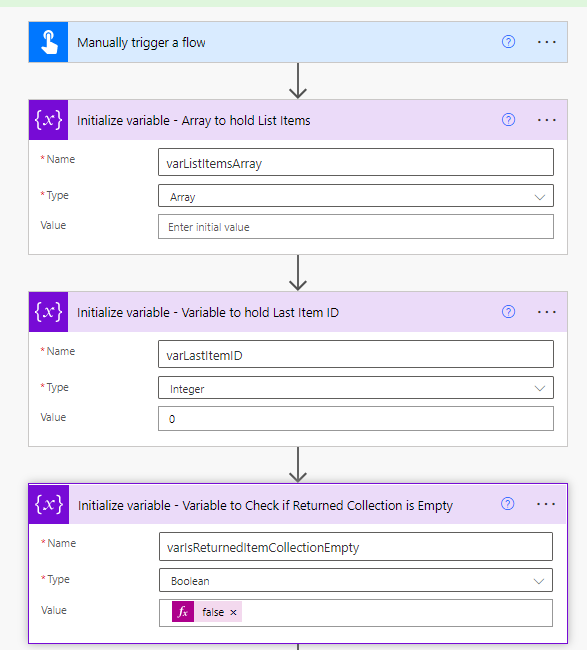This screenshot has width=587, height=650.
Task: Open ellipsis menu for Variable to hold Last Item ID
Action: coord(546,312)
